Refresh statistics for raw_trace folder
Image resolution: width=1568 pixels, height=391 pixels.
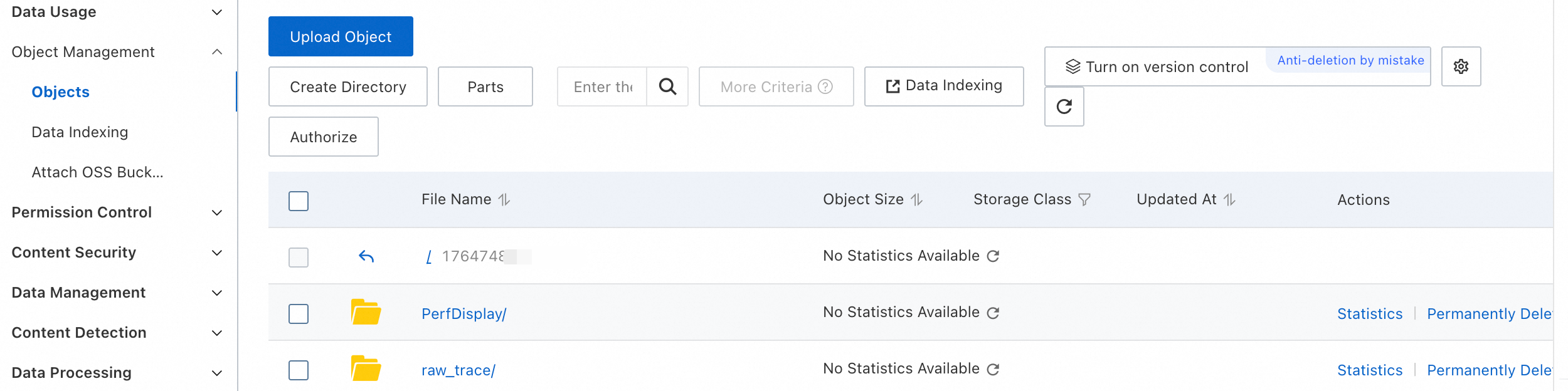pos(993,369)
